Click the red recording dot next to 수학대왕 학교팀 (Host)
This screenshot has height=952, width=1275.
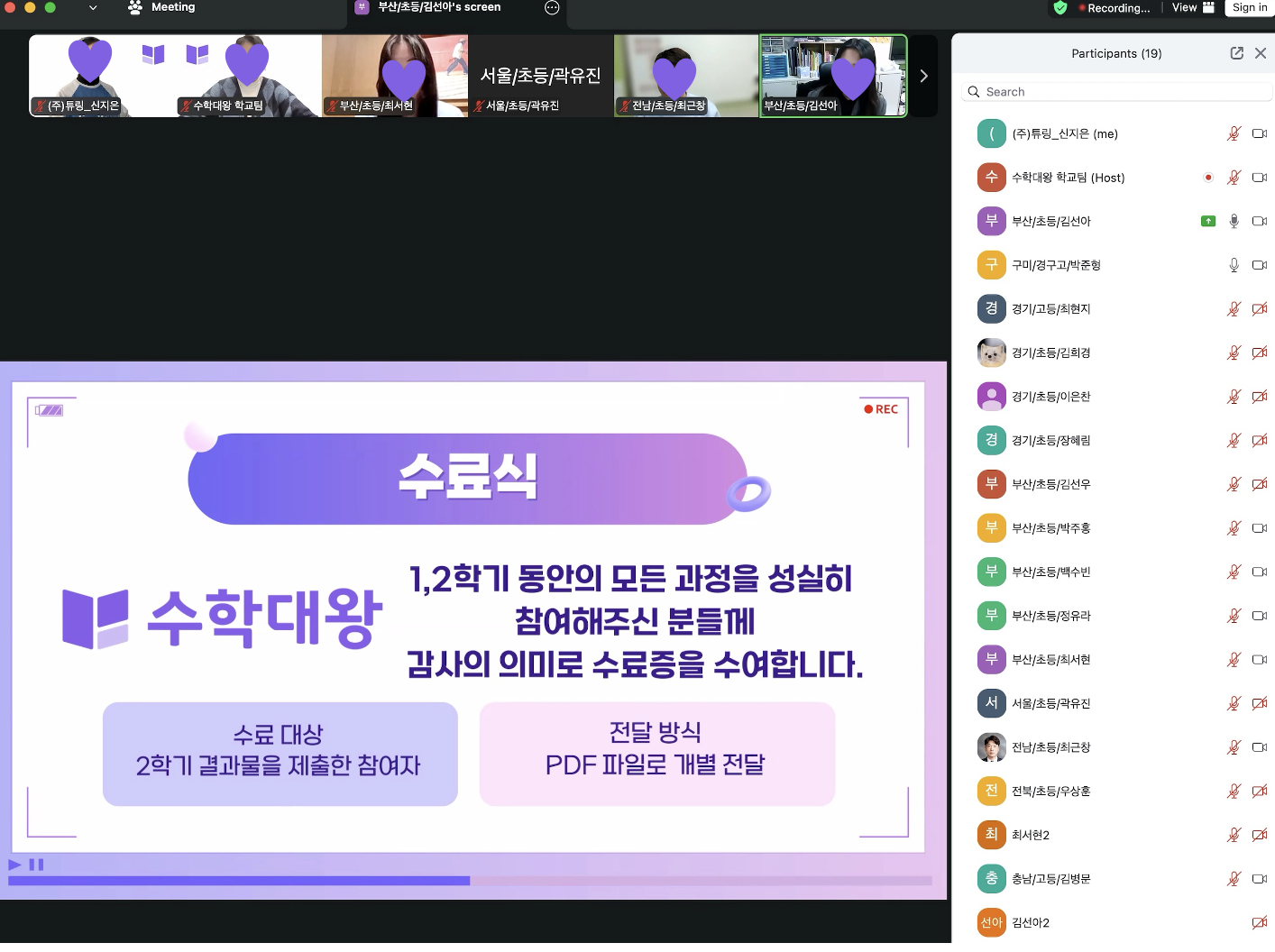[x=1208, y=178]
